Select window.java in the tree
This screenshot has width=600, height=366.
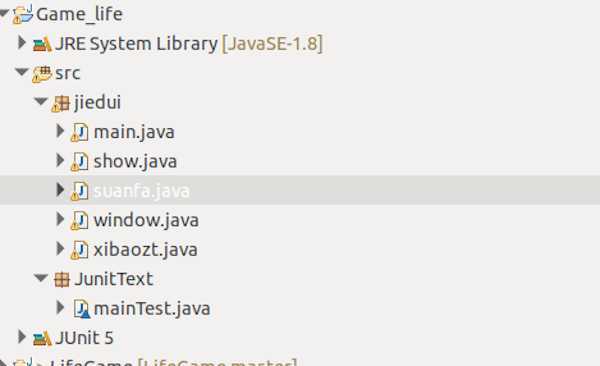tap(146, 220)
